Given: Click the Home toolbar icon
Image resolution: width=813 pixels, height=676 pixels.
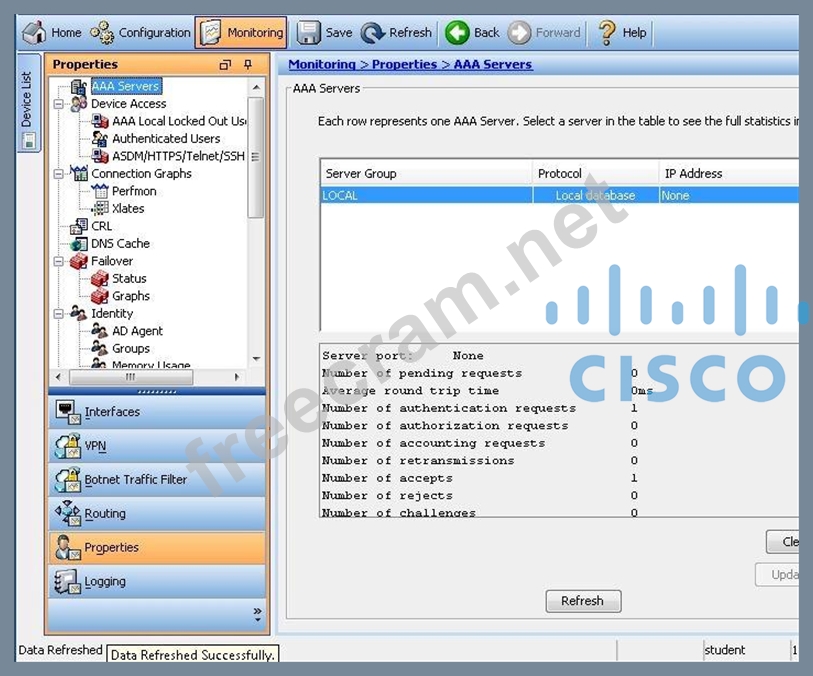Looking at the screenshot, I should (34, 33).
